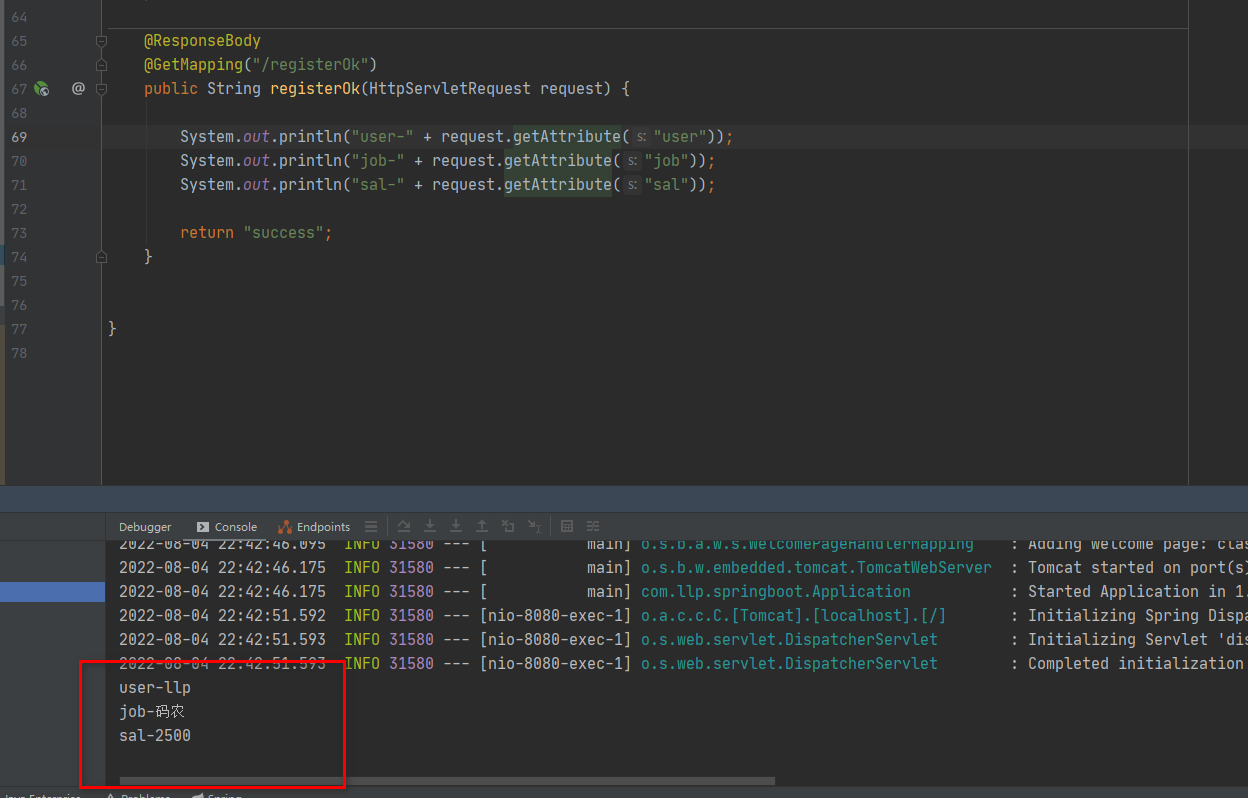Image resolution: width=1248 pixels, height=798 pixels.
Task: Click the Run to Cursor debugger icon
Action: [x=534, y=526]
